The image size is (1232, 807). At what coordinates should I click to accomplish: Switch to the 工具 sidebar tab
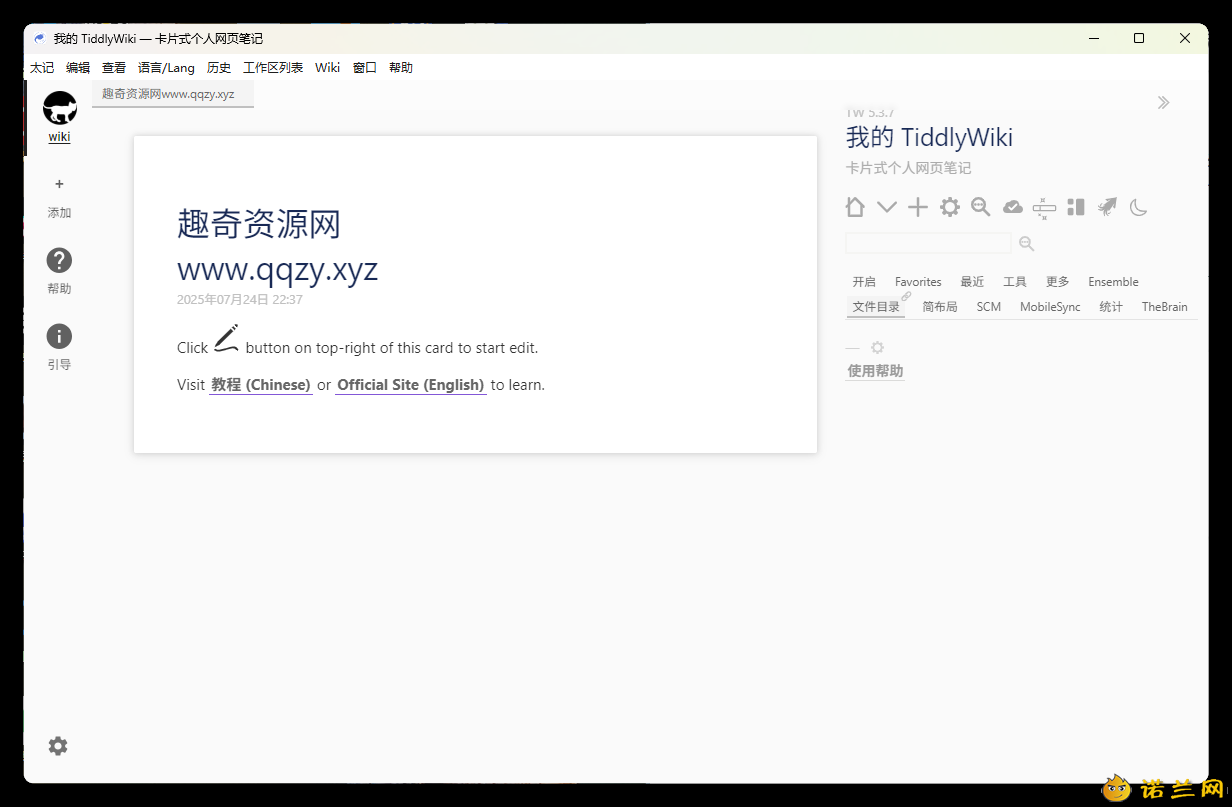point(1015,282)
